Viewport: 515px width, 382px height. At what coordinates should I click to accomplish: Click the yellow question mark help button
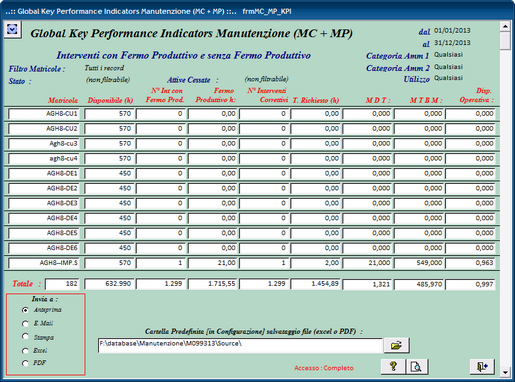tap(393, 367)
